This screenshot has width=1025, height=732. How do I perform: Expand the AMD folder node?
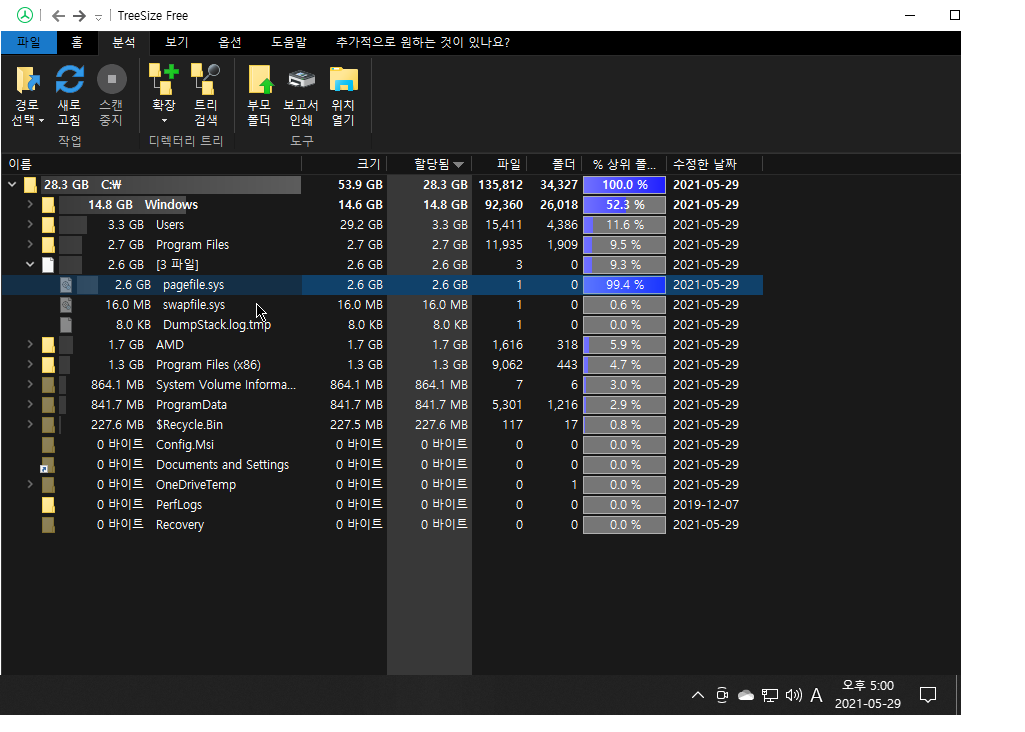tap(30, 344)
